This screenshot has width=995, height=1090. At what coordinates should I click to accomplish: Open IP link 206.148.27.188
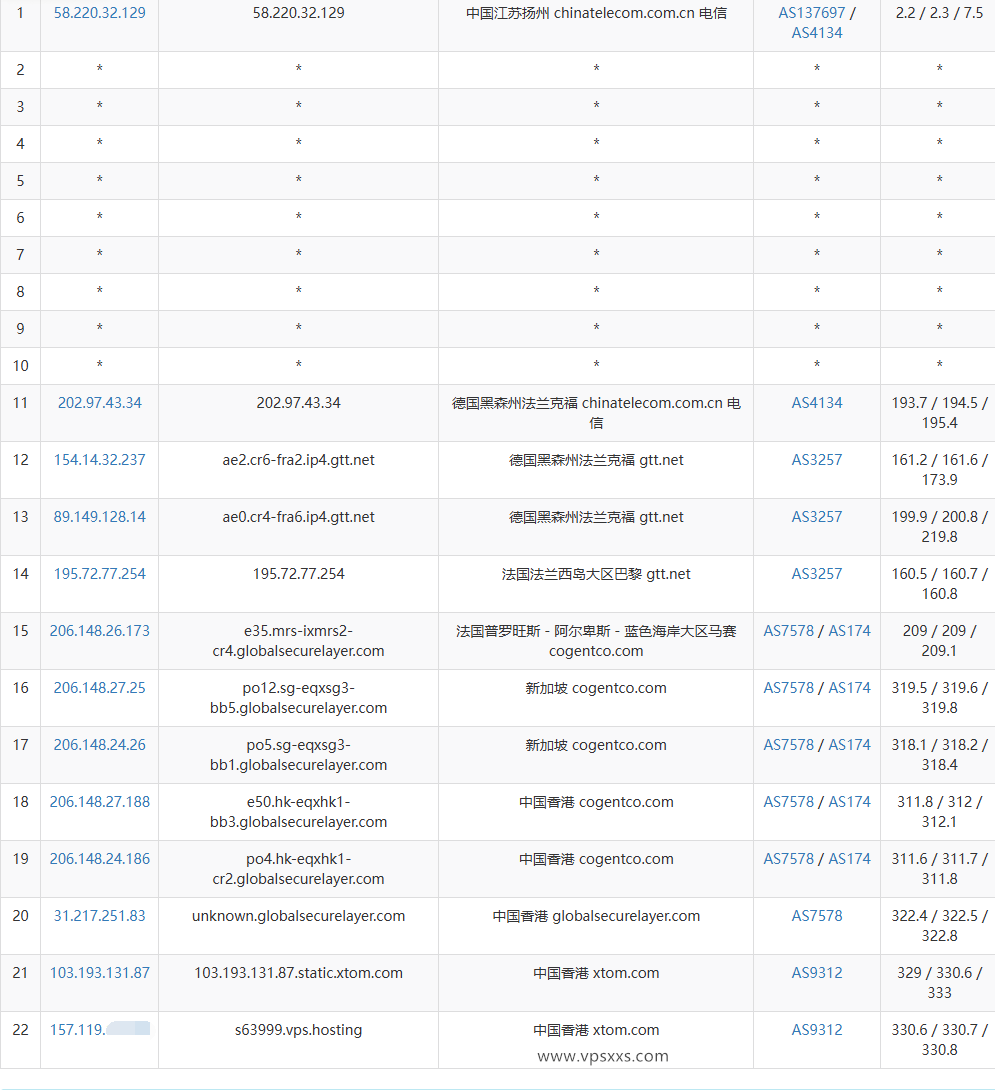[99, 802]
